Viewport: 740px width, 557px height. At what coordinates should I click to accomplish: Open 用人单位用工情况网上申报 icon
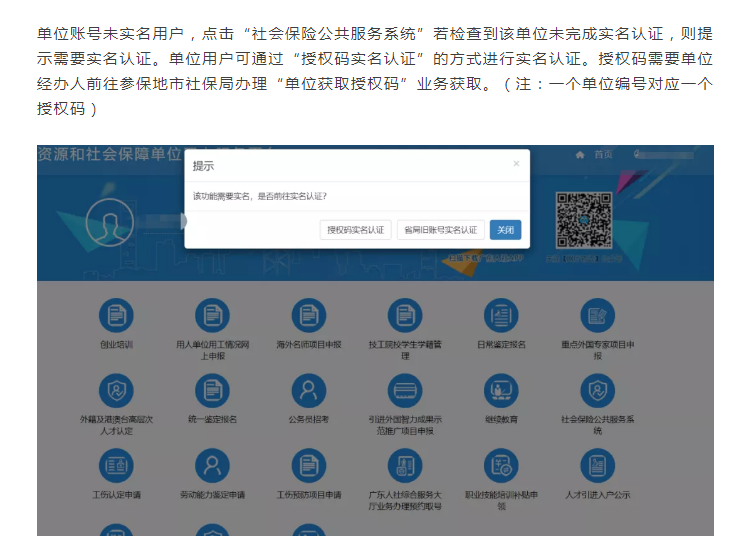(211, 317)
